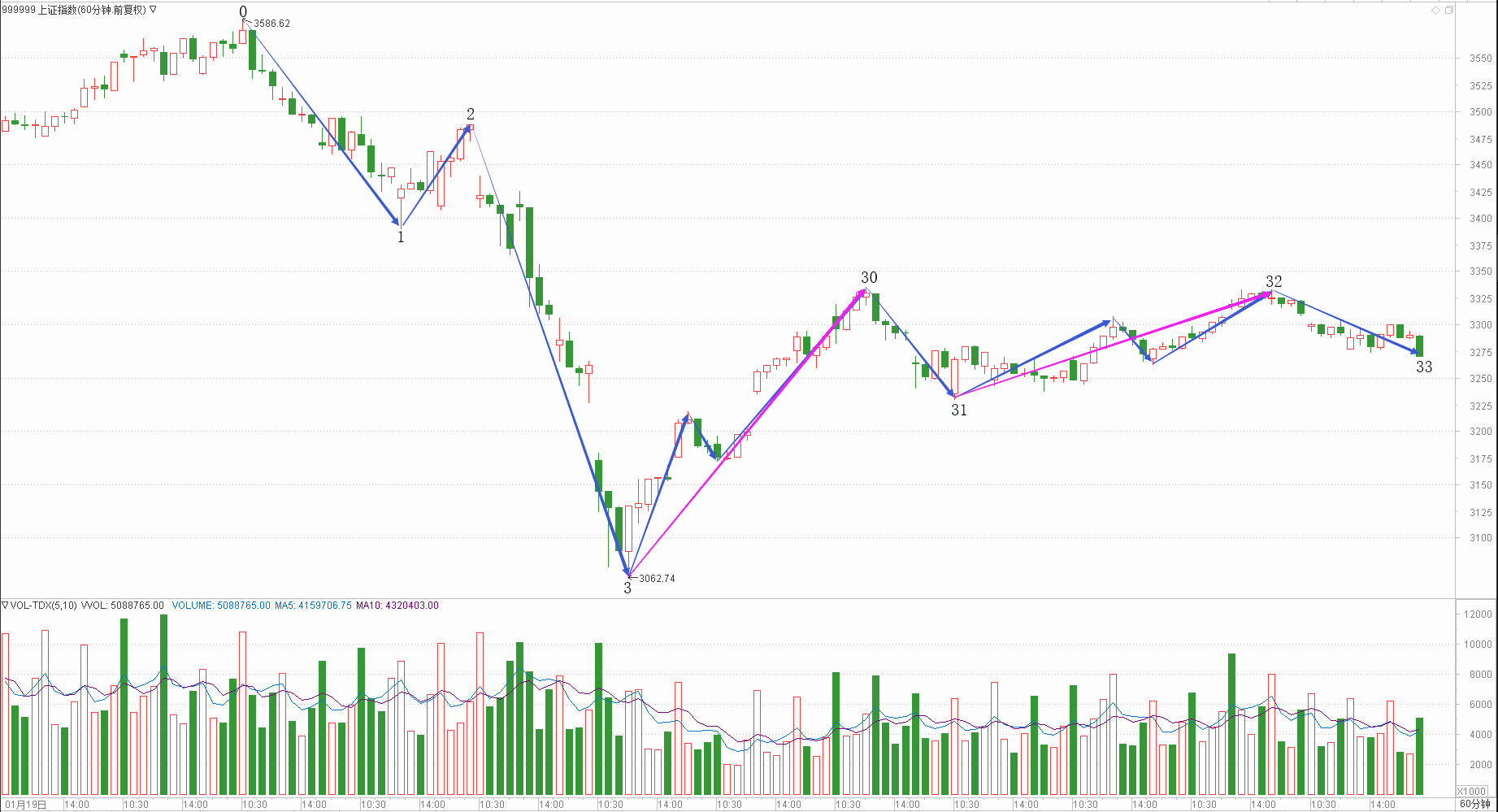
Task: Click wave label 1 at first trough
Action: tap(401, 237)
